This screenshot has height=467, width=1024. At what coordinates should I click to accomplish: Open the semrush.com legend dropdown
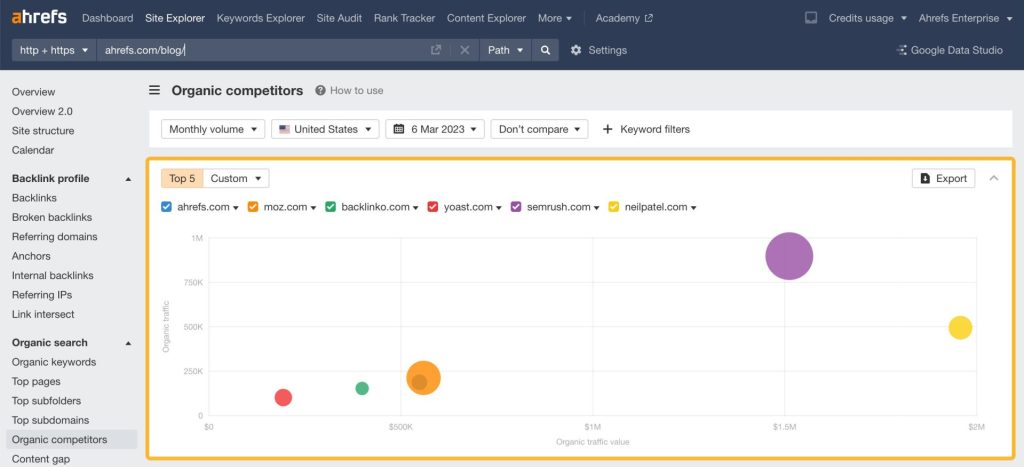pyautogui.click(x=596, y=208)
